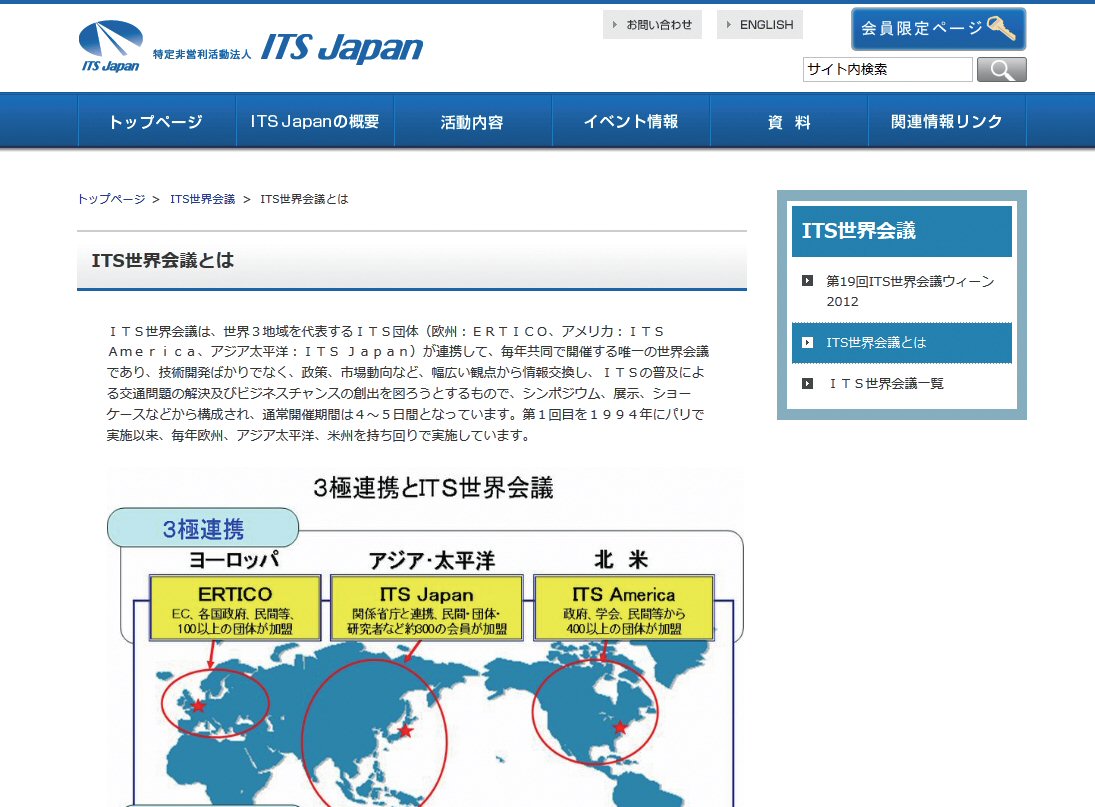This screenshot has width=1095, height=807.
Task: Switch to the ENGLISH site
Action: coord(760,24)
